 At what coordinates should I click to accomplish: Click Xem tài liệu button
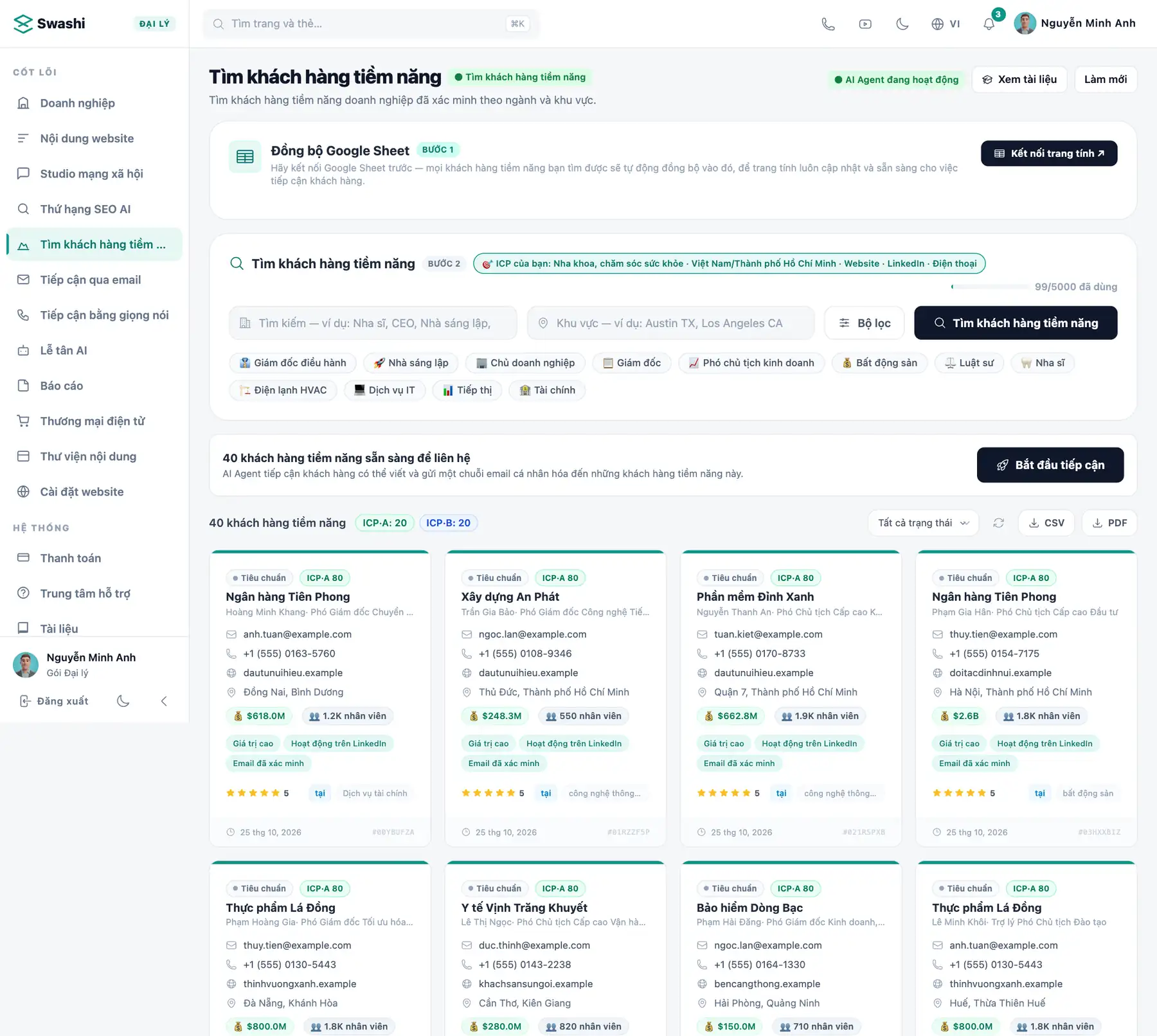click(x=1019, y=80)
